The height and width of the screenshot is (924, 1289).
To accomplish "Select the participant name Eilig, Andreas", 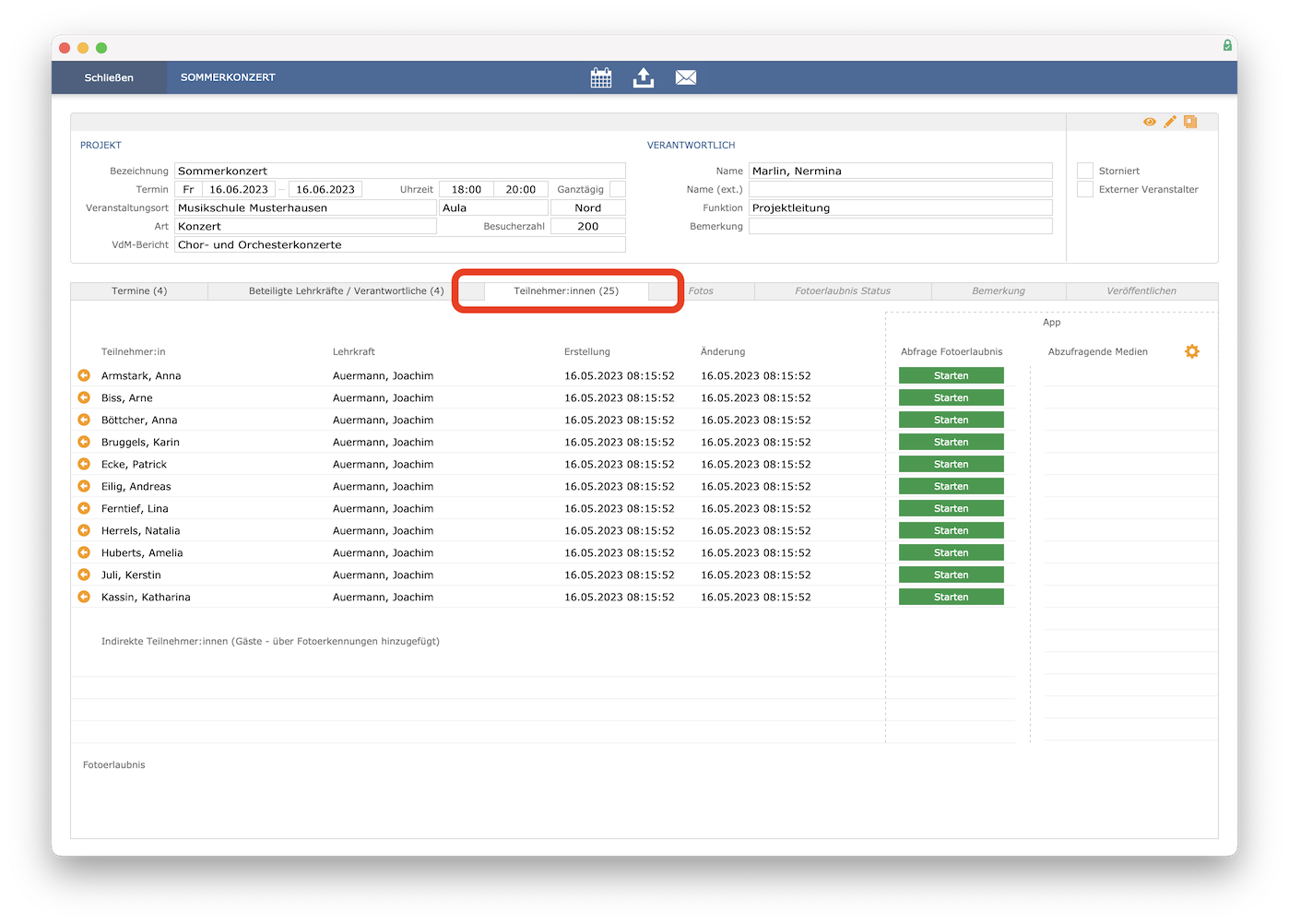I will 136,486.
